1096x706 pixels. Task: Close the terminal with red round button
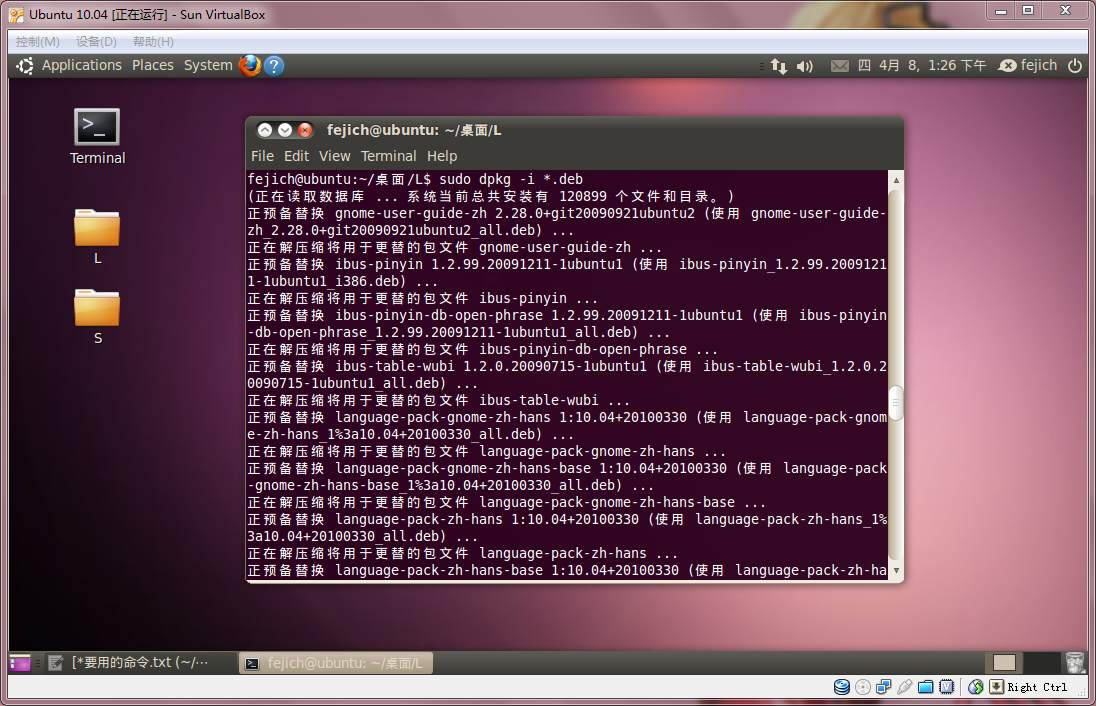click(x=305, y=130)
